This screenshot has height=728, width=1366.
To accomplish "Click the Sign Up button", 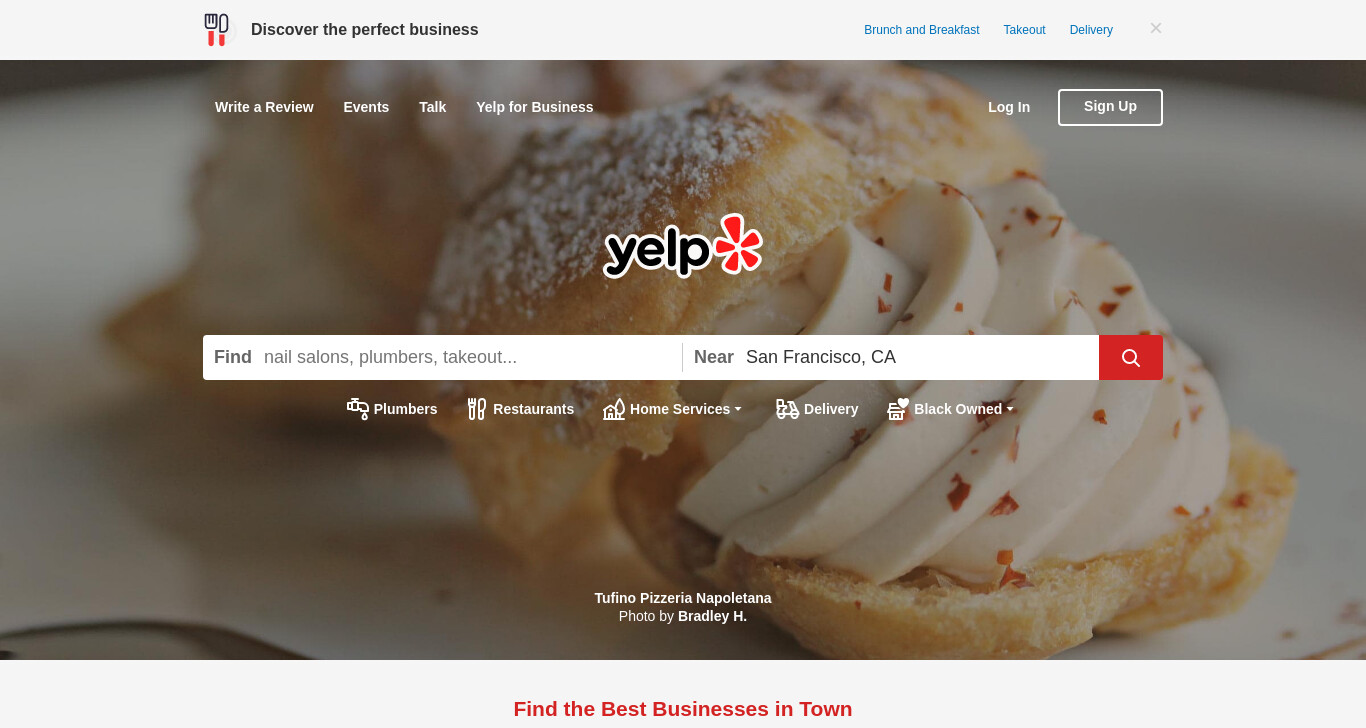I will click(x=1110, y=107).
